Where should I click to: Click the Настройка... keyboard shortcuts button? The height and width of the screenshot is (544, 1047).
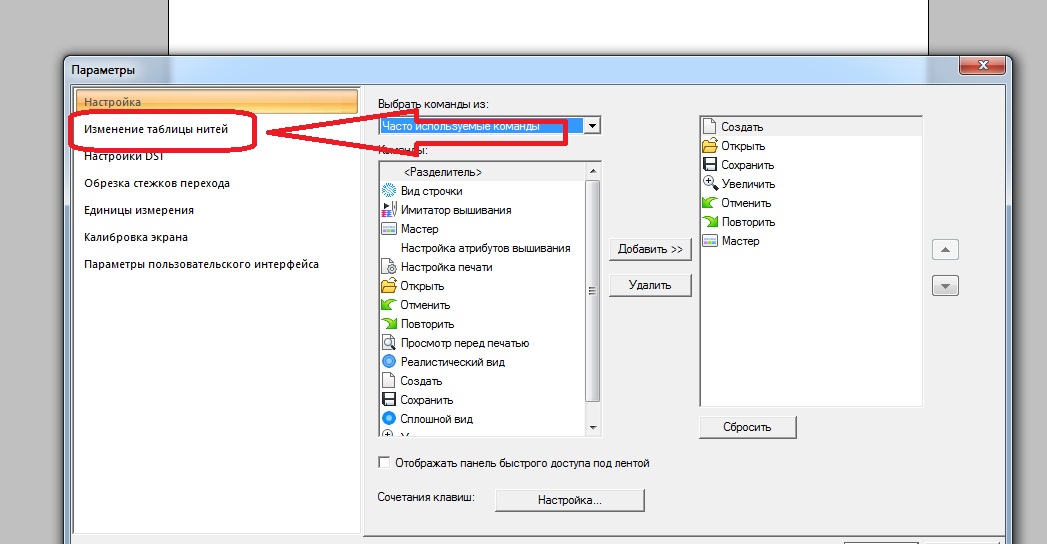tap(570, 500)
